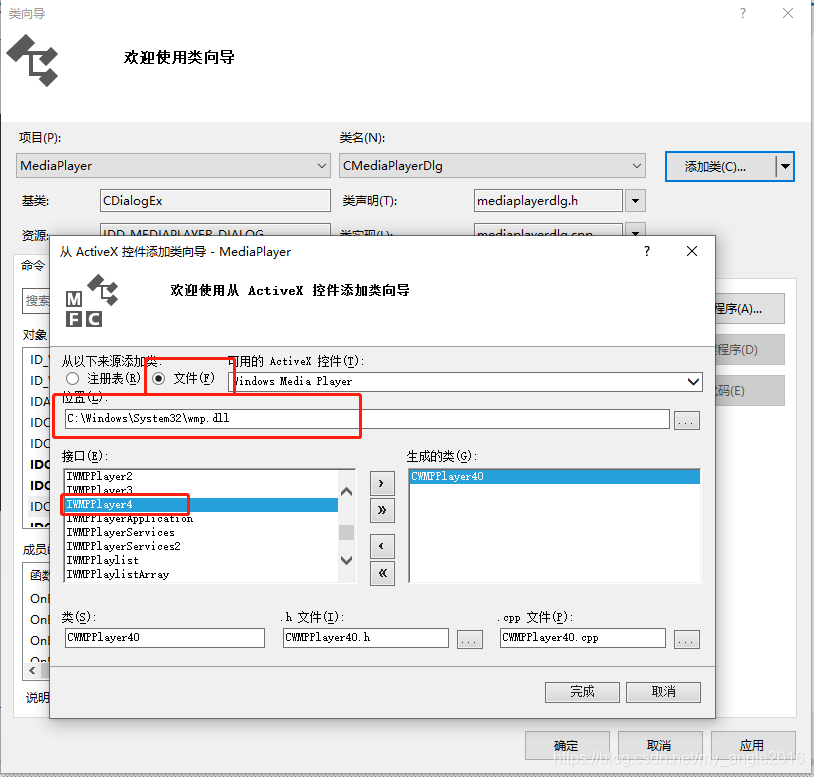The width and height of the screenshot is (814, 777).
Task: Remove selected class with < button
Action: coord(382,546)
